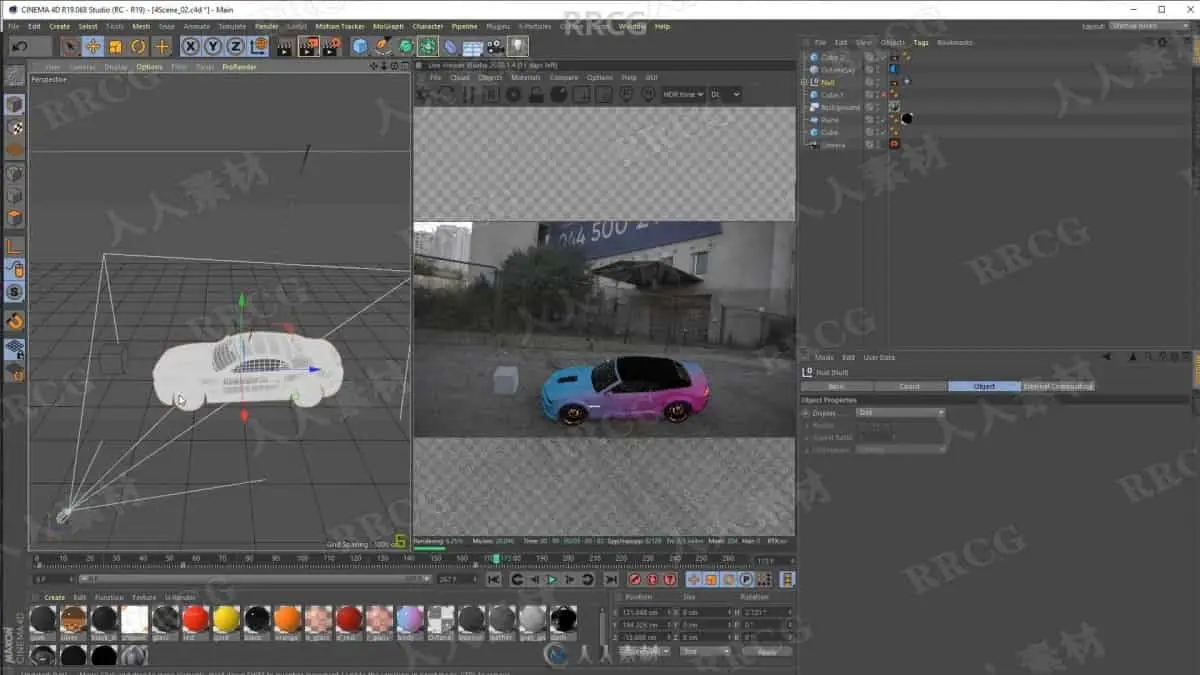Click the Apply button in Coordinates

click(766, 651)
